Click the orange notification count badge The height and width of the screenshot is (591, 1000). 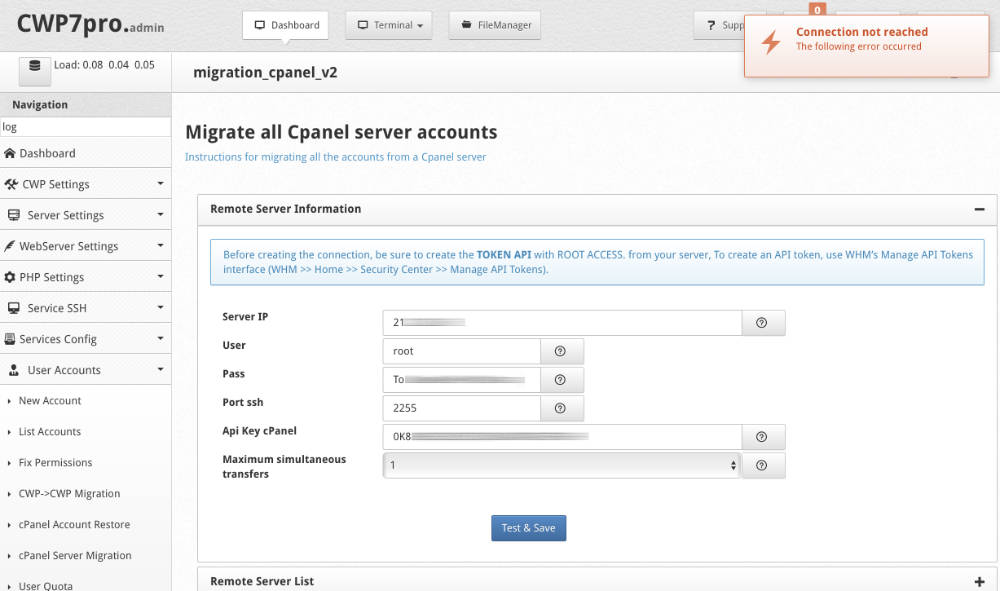[x=817, y=9]
